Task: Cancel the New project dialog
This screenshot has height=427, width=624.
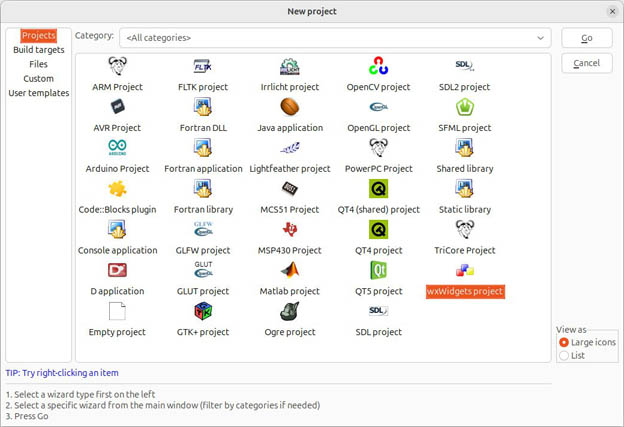Action: tap(587, 63)
